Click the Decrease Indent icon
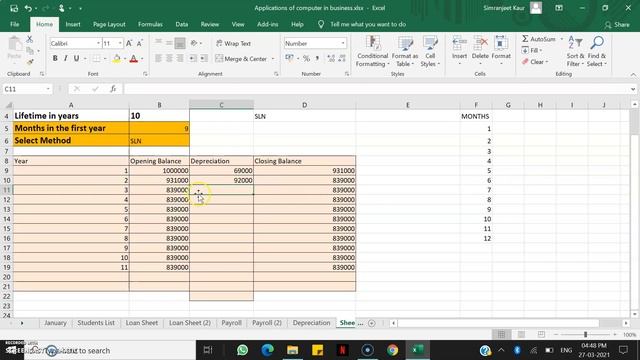Image resolution: width=640 pixels, height=360 pixels. [x=192, y=59]
